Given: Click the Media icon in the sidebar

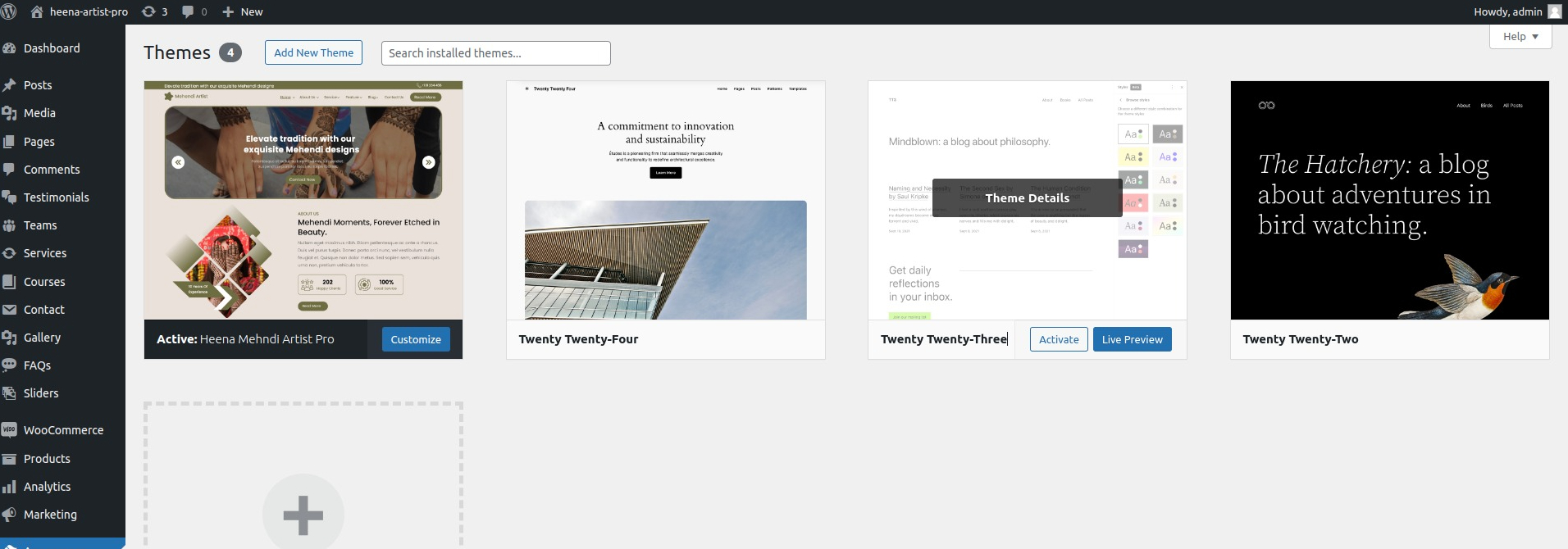Looking at the screenshot, I should point(9,113).
